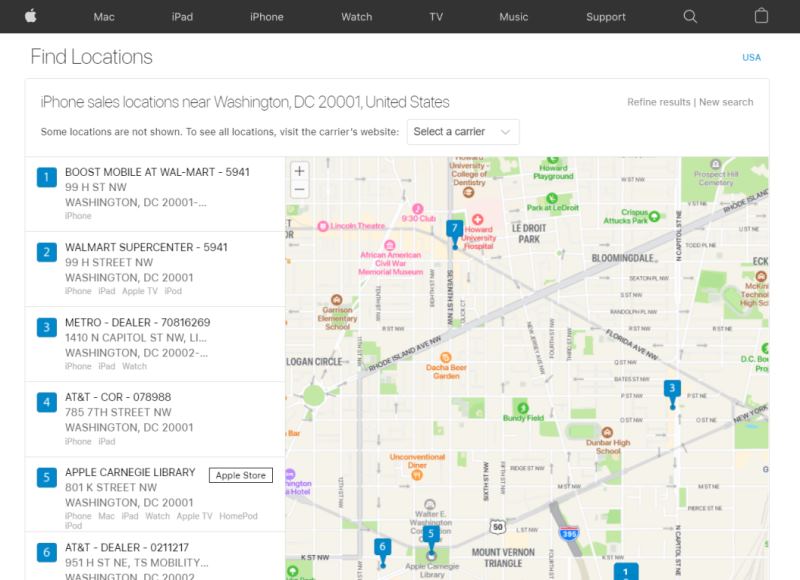This screenshot has width=800, height=580.
Task: Click Park at LeDroit map marker
Action: point(552,198)
